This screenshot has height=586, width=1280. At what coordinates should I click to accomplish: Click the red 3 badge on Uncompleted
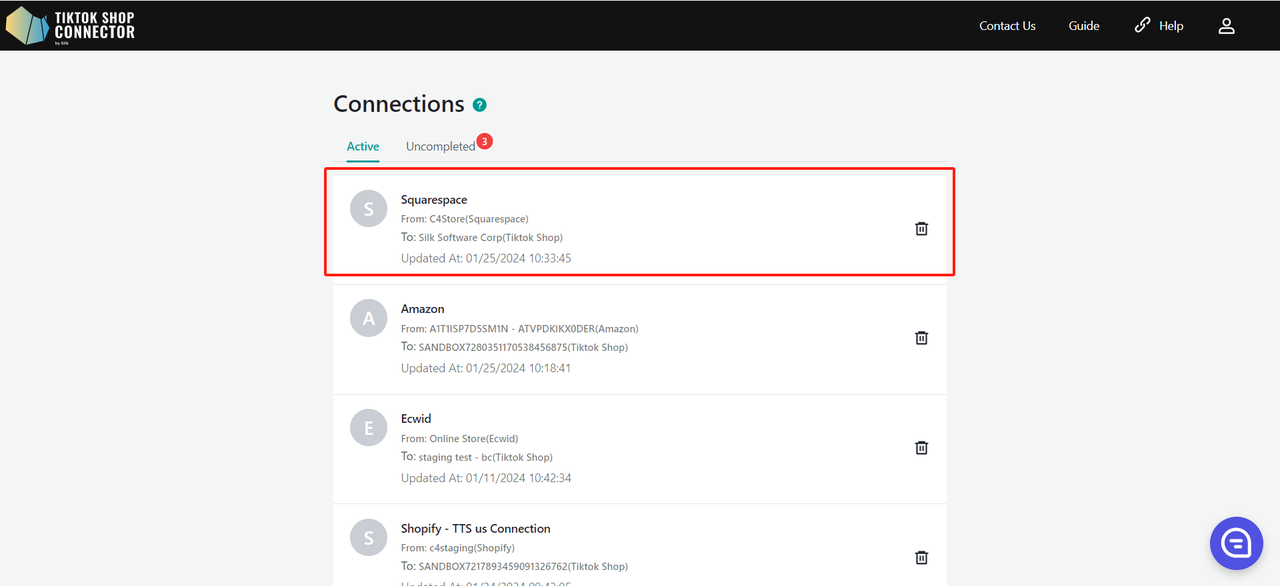coord(484,142)
